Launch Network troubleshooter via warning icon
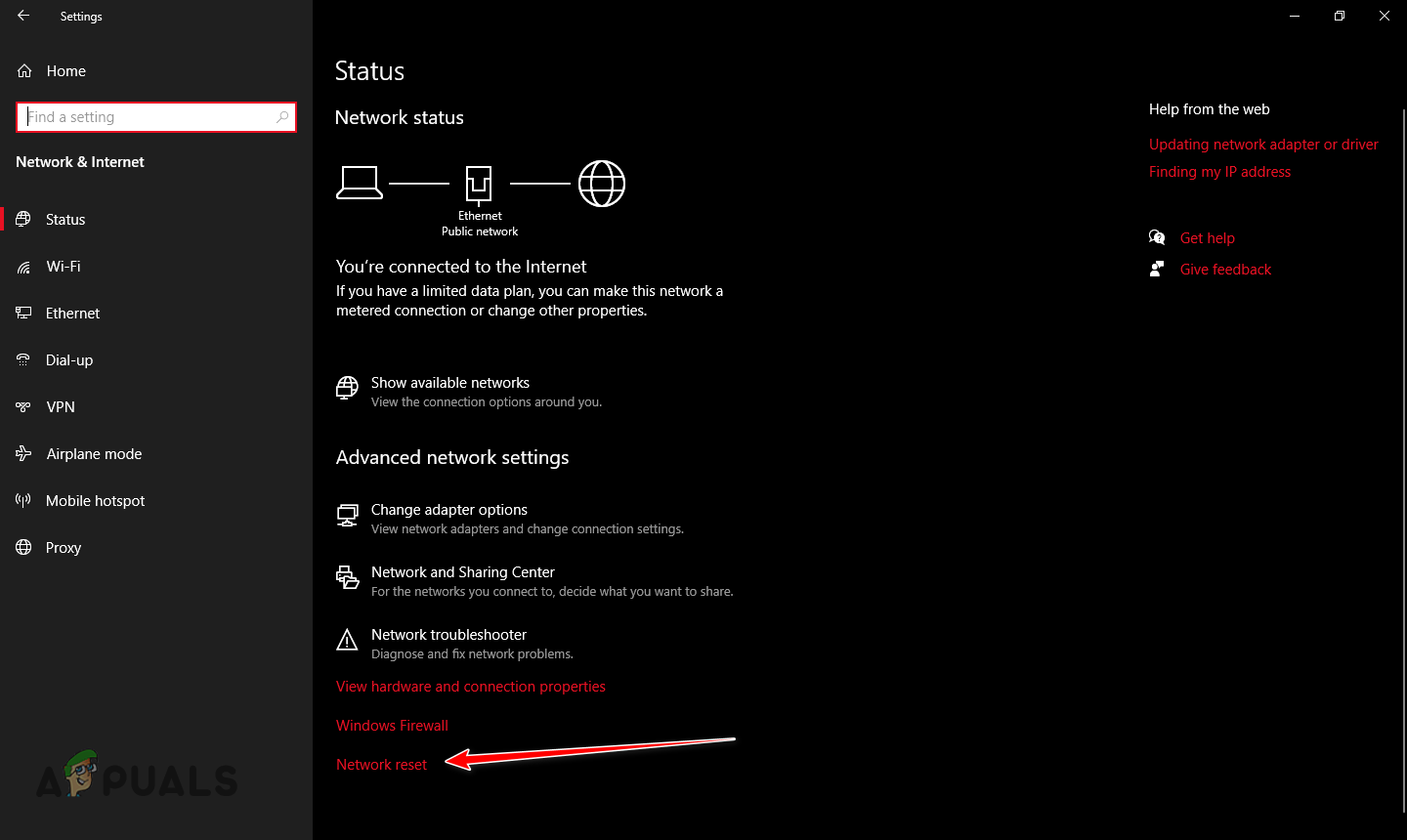The width and height of the screenshot is (1407, 840). pos(348,640)
